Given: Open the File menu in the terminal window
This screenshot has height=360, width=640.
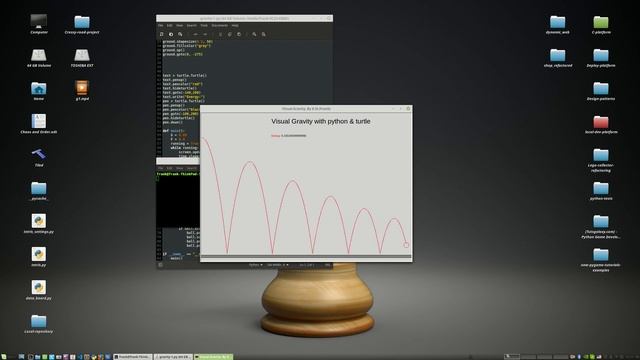Looking at the screenshot, I should 160,168.
